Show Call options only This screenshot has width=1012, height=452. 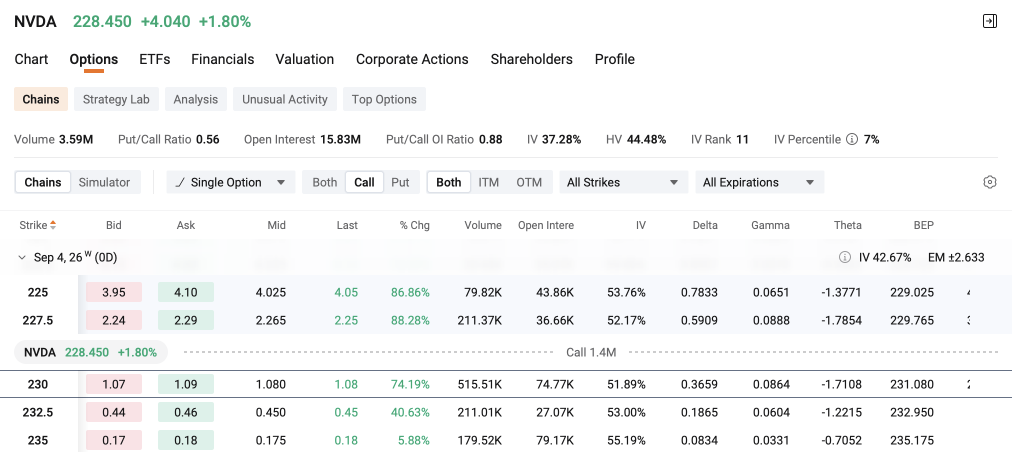[364, 182]
